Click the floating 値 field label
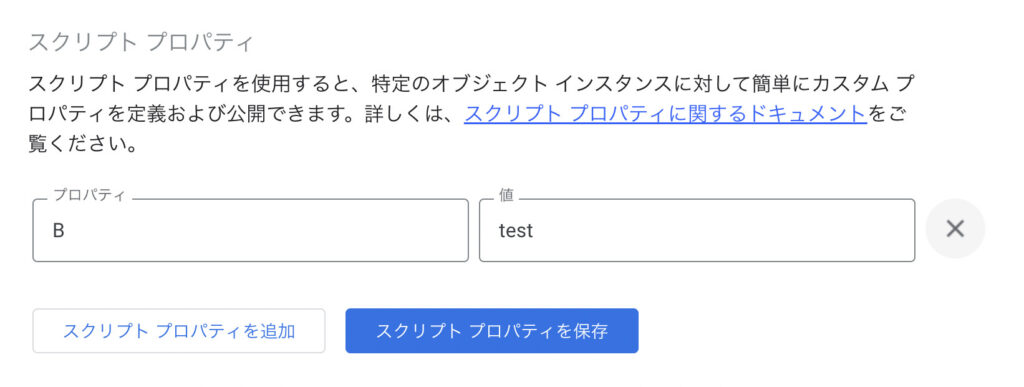The image size is (1024, 387). pyautogui.click(x=506, y=195)
